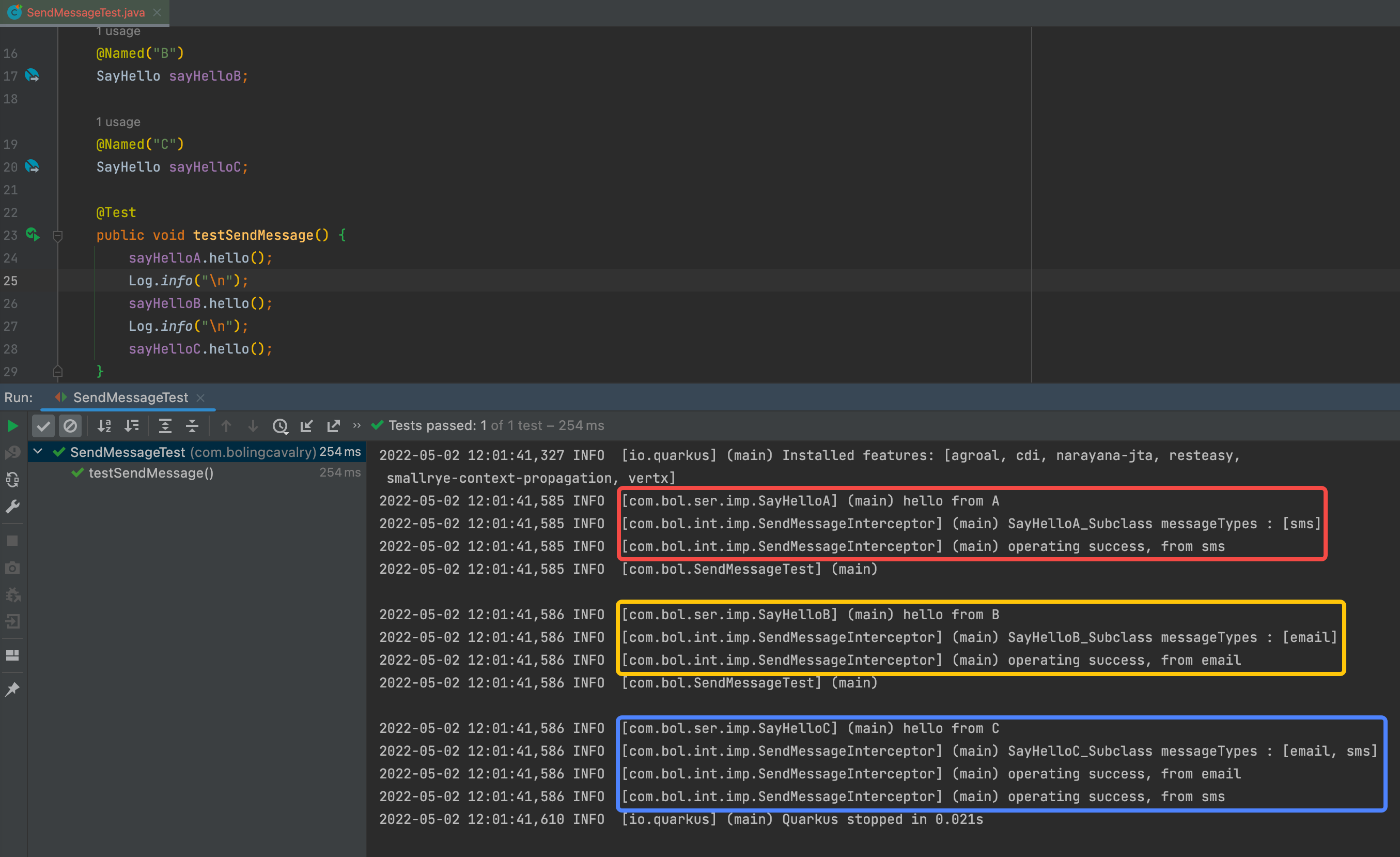The width and height of the screenshot is (1400, 857).
Task: Click the stop square button in run sidebar
Action: (12, 540)
